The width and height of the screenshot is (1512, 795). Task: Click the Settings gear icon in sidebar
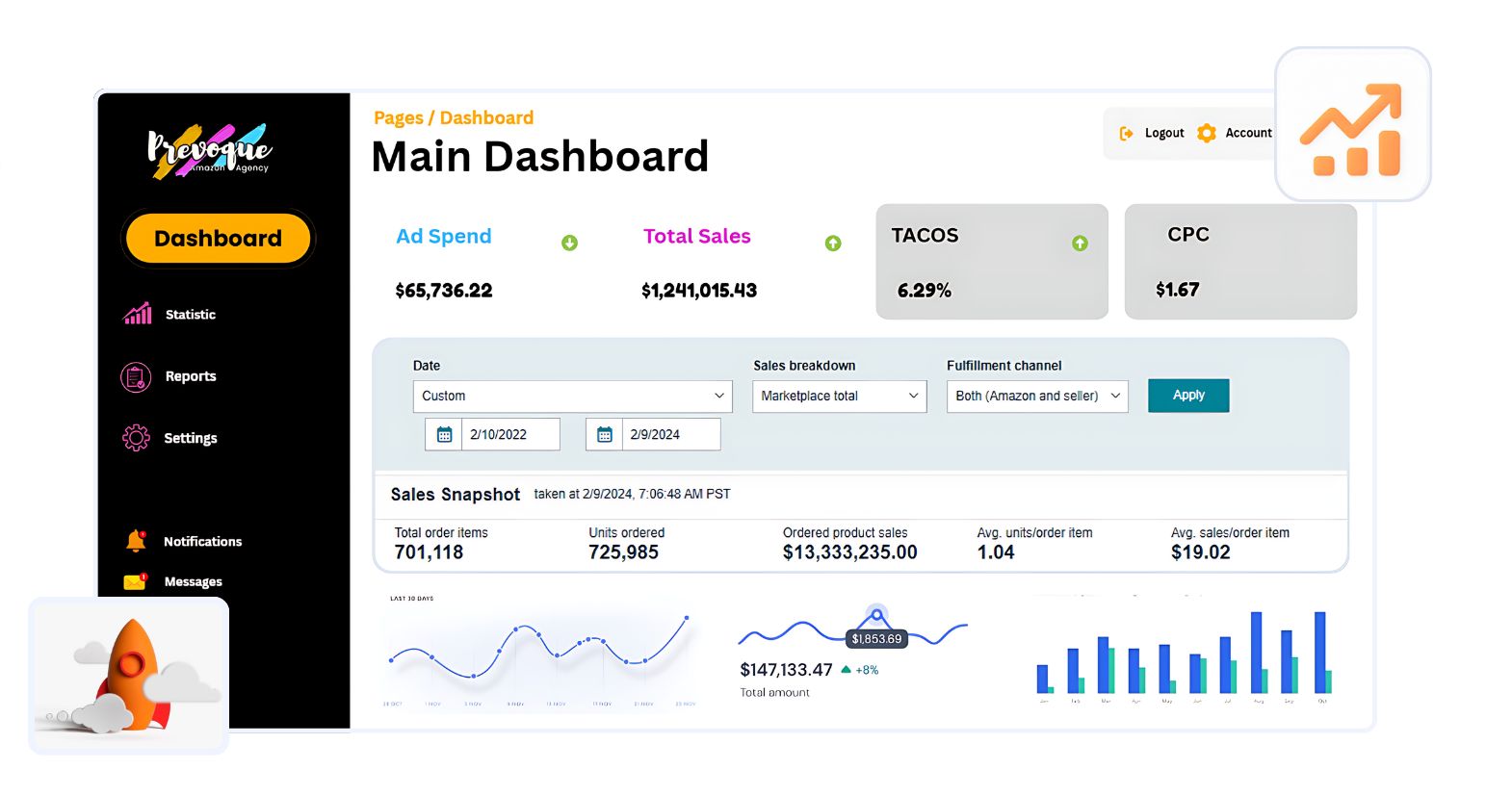(x=136, y=438)
